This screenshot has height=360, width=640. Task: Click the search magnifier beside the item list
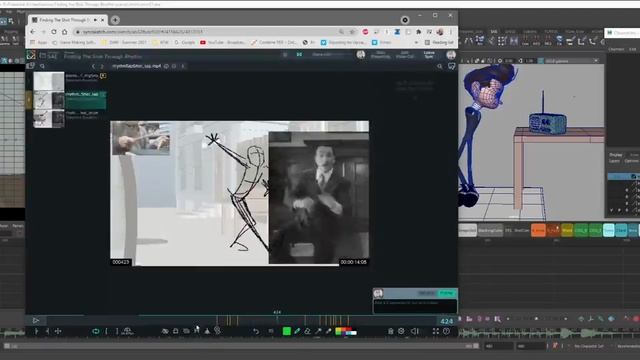click(42, 66)
